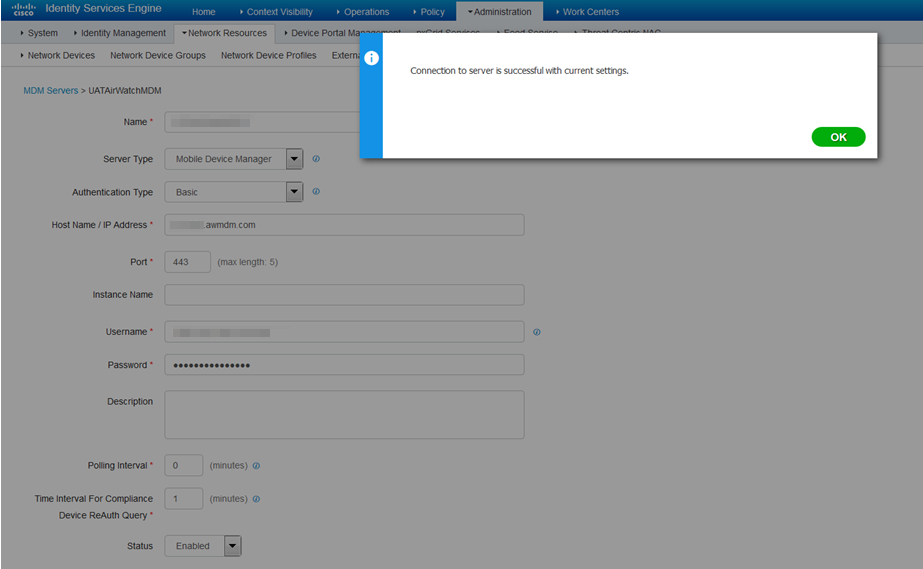Image resolution: width=923 pixels, height=569 pixels.
Task: Go to Network Device Profiles
Action: (x=268, y=55)
